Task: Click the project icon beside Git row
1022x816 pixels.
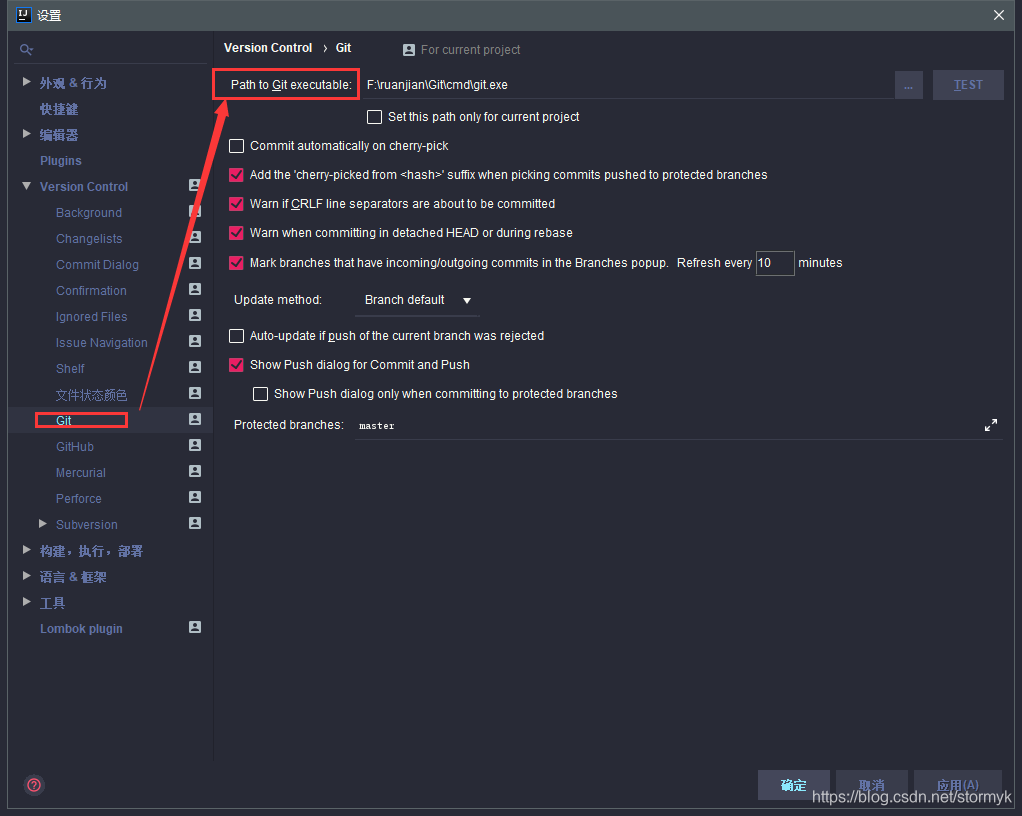Action: (x=194, y=419)
